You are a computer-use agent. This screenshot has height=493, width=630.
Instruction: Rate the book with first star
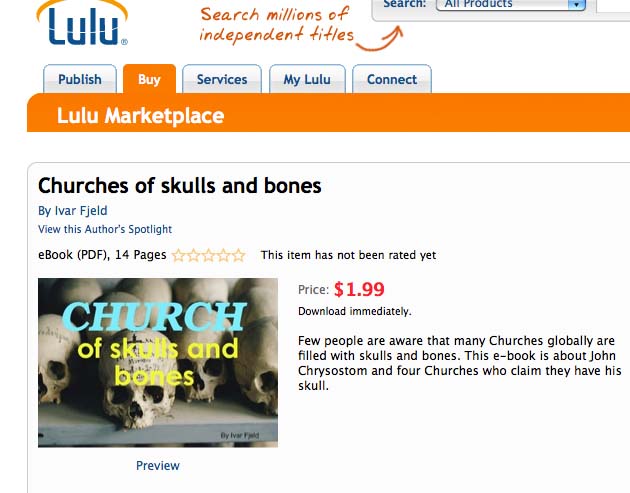[178, 255]
